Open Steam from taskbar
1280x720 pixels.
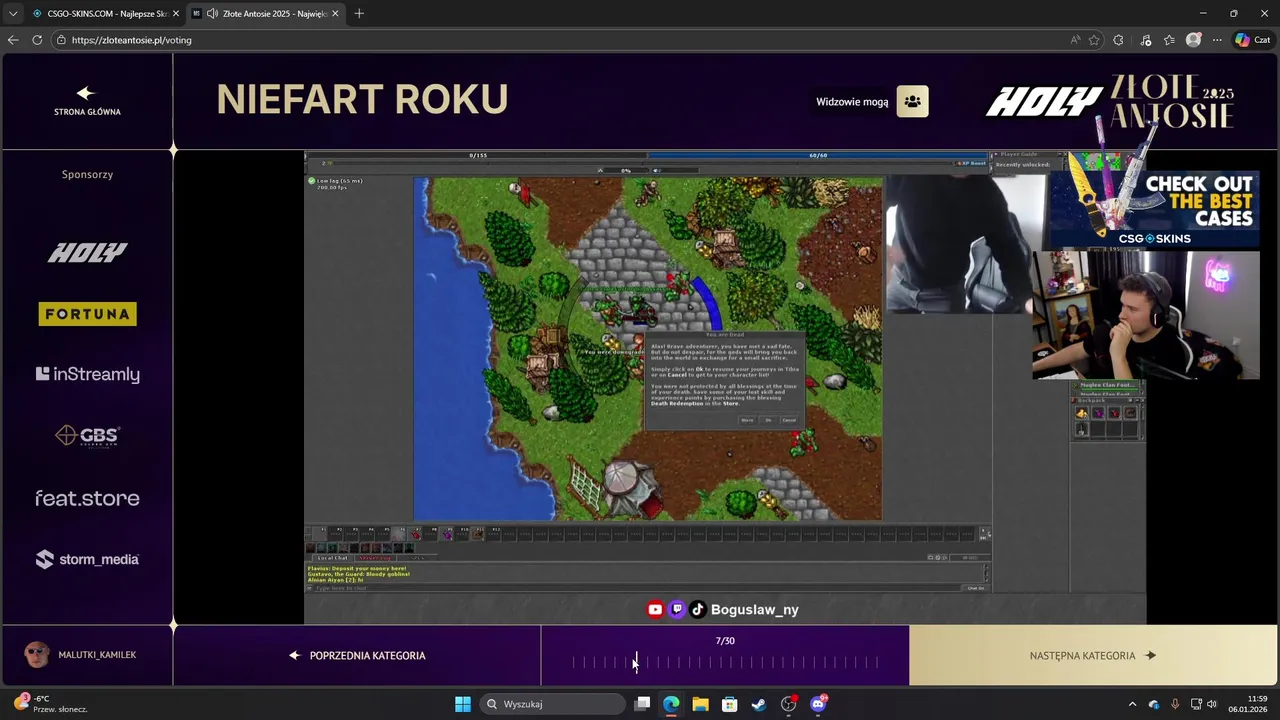tap(759, 704)
